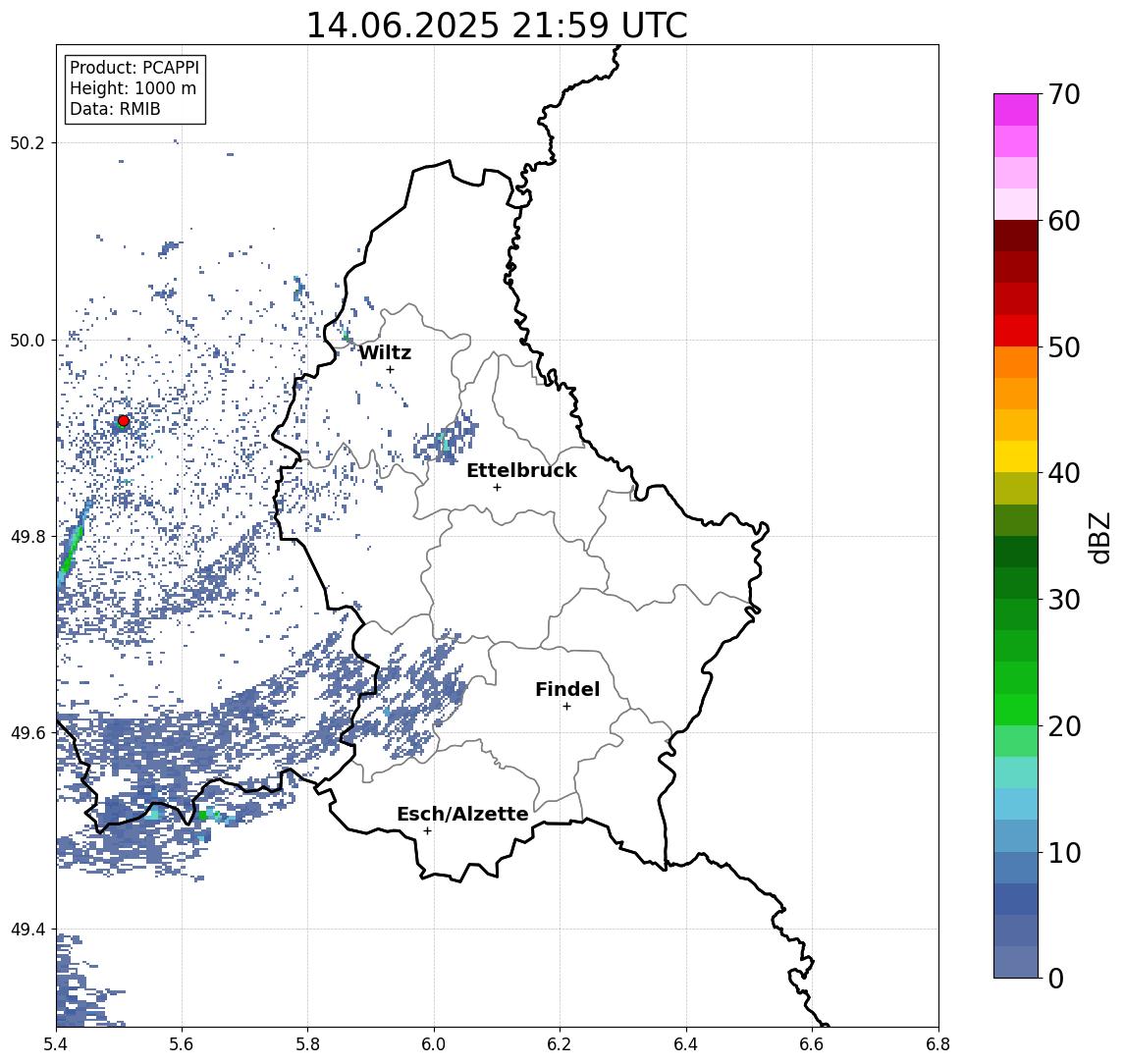The image size is (1124, 1064).
Task: Click the radar echo cluster northwest of Ettelbruck
Action: point(446,439)
